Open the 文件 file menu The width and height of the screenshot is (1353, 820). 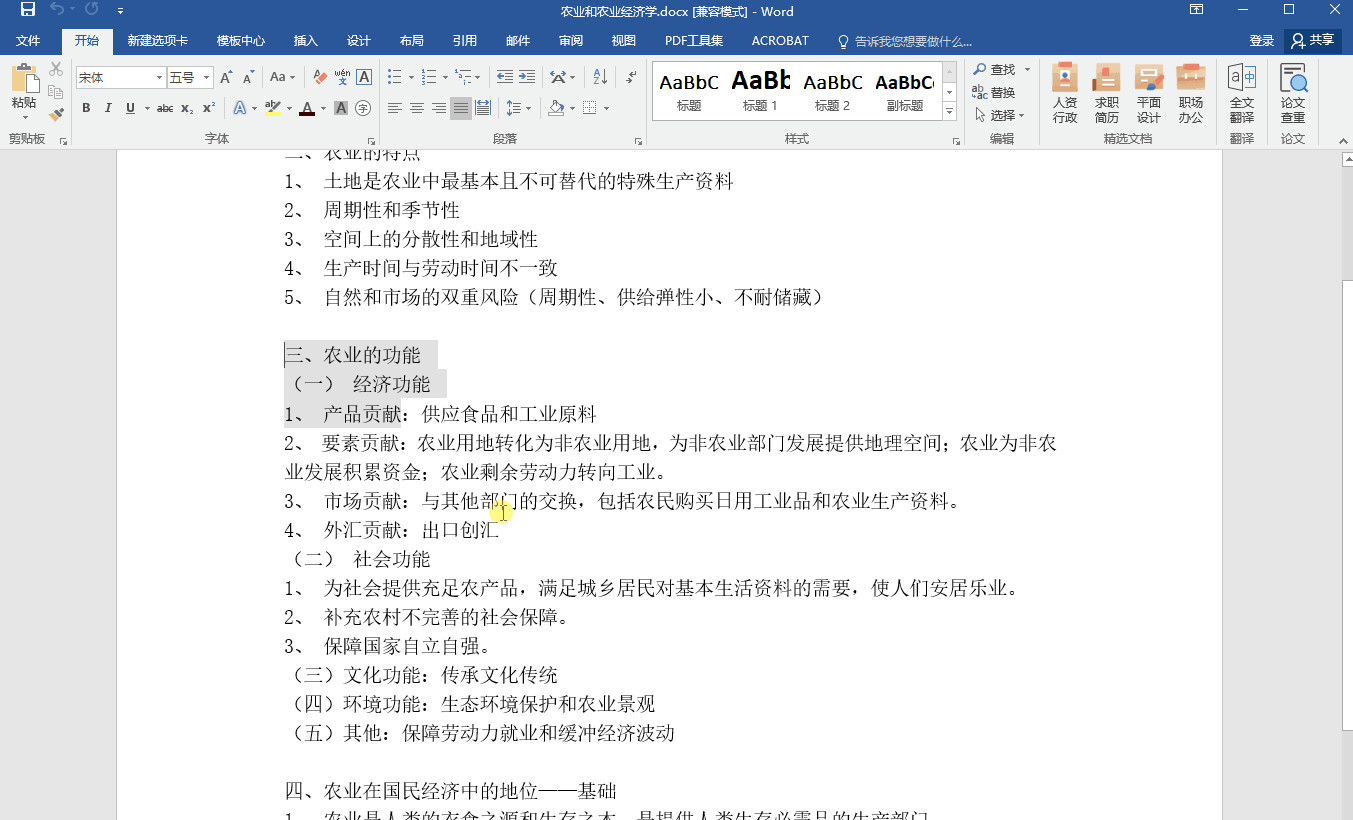point(28,41)
